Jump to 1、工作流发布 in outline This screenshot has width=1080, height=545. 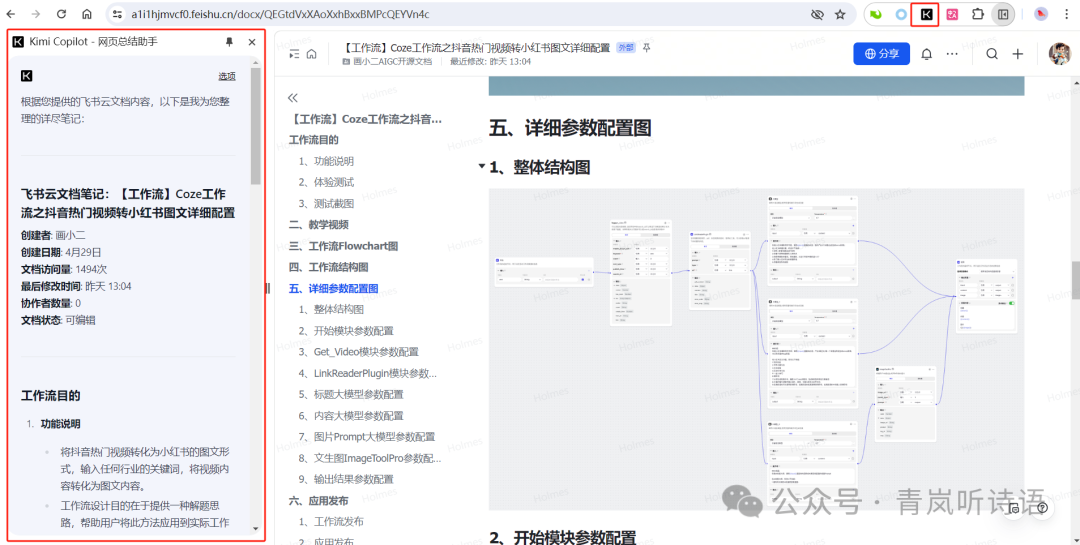[331, 521]
